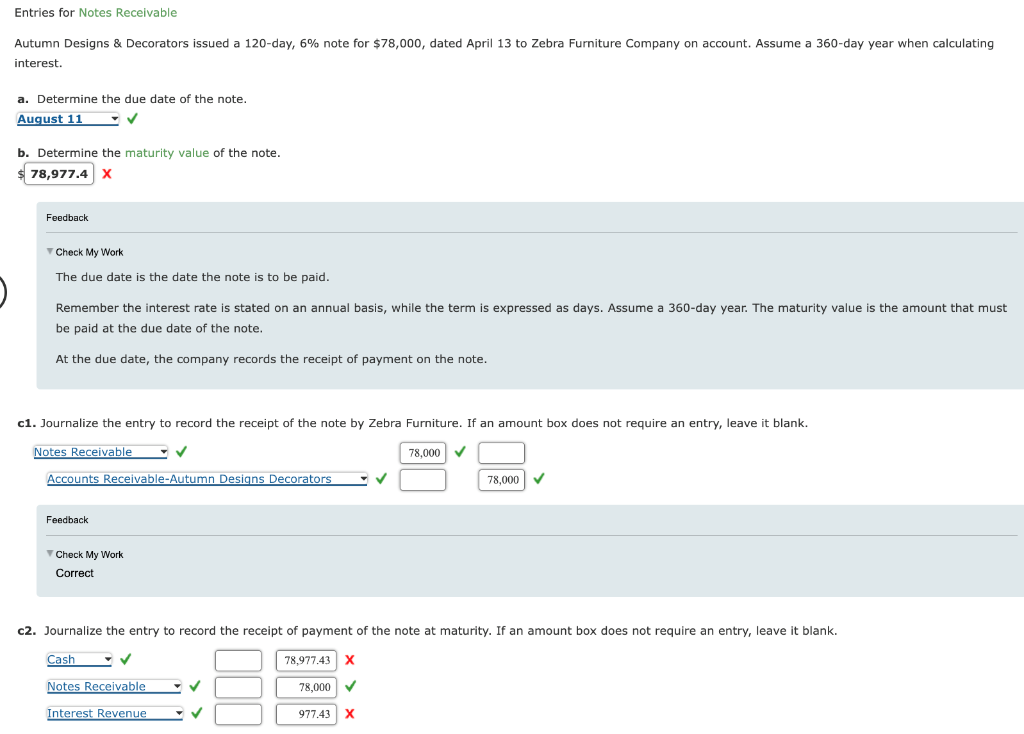Click the maturity value input showing 78,977.4
Image resolution: width=1024 pixels, height=734 pixels.
coord(58,173)
